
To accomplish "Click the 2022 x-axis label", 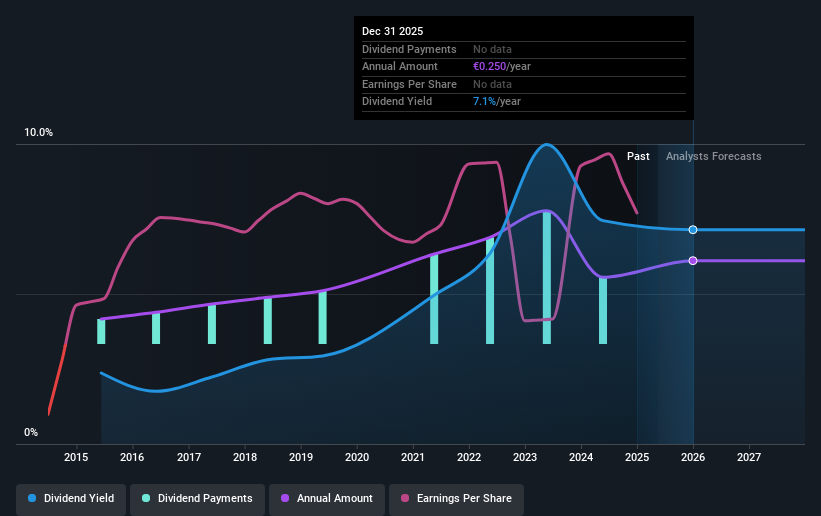I will 469,457.
